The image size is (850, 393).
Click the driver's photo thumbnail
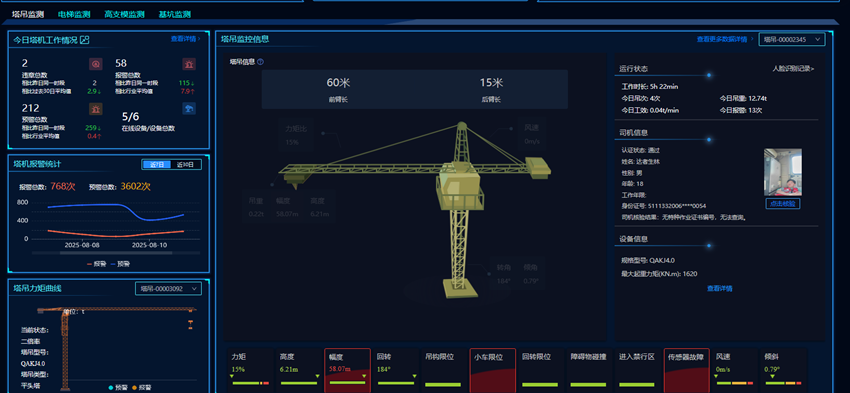coord(782,172)
